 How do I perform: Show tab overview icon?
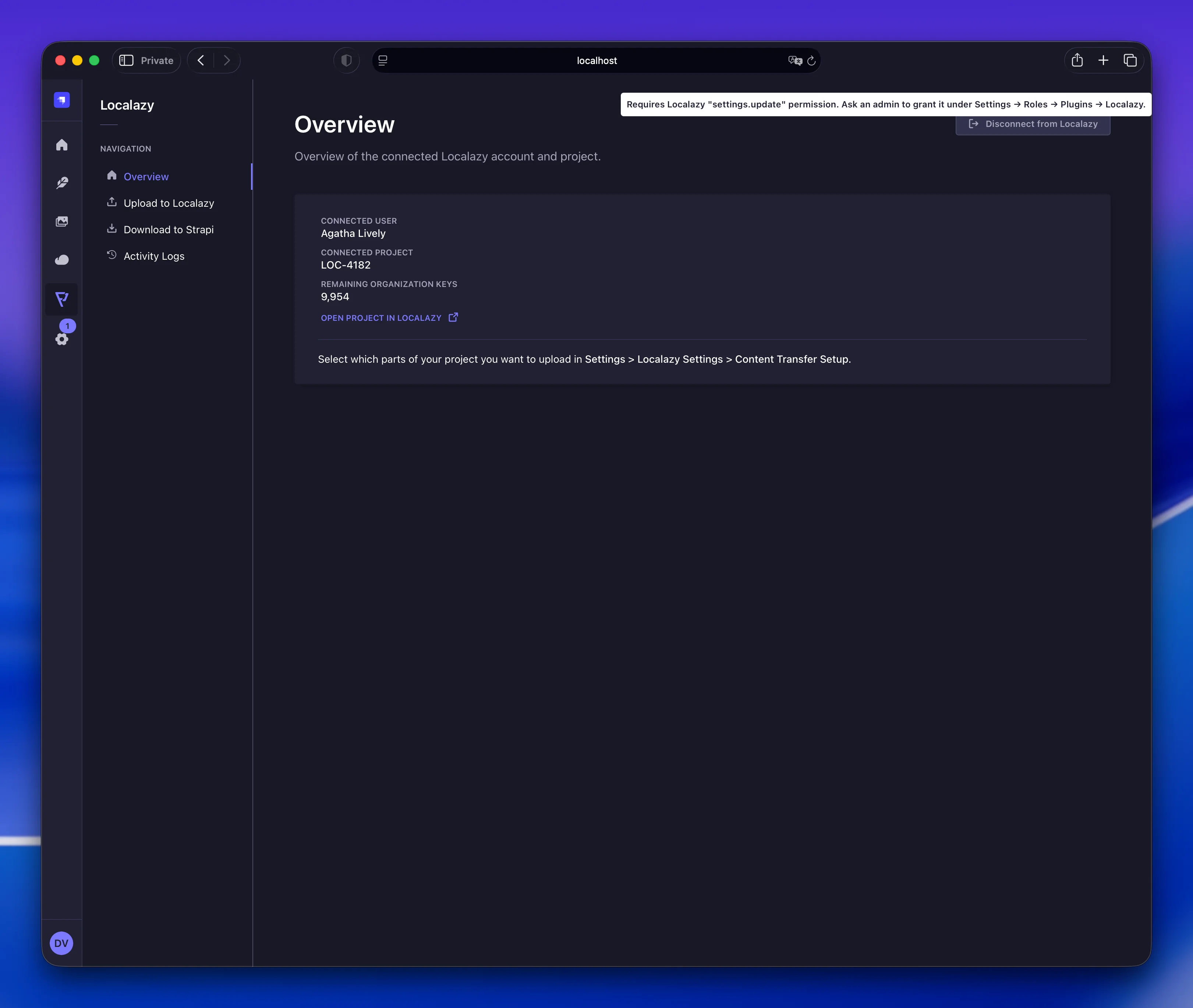tap(1130, 61)
